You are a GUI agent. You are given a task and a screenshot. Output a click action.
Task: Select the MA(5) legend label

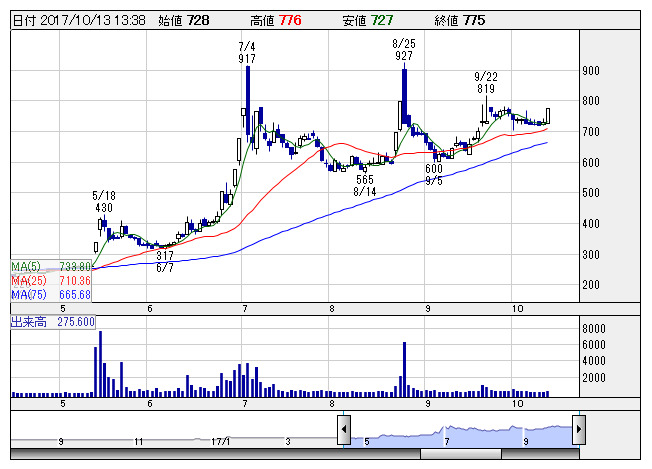click(x=51, y=267)
